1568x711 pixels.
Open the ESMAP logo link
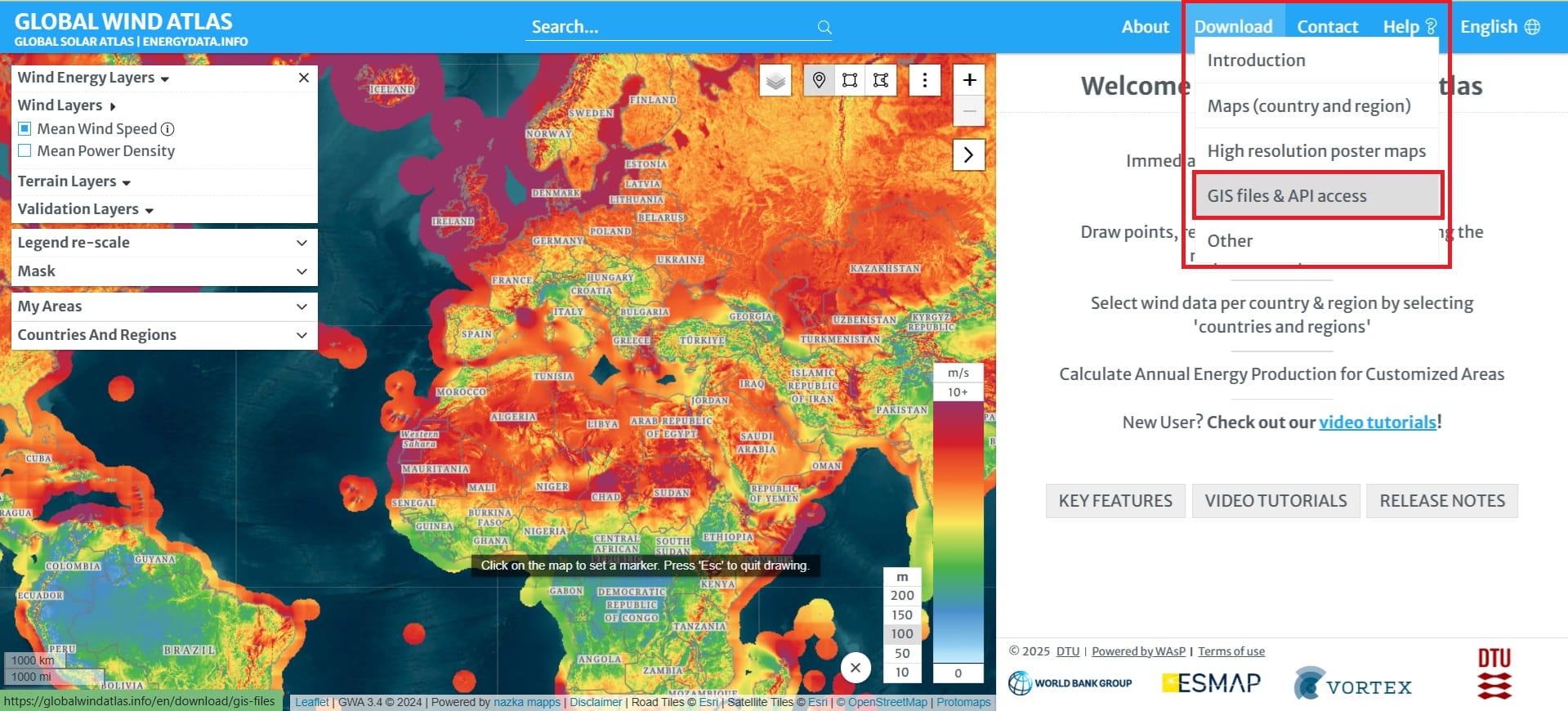point(1211,682)
